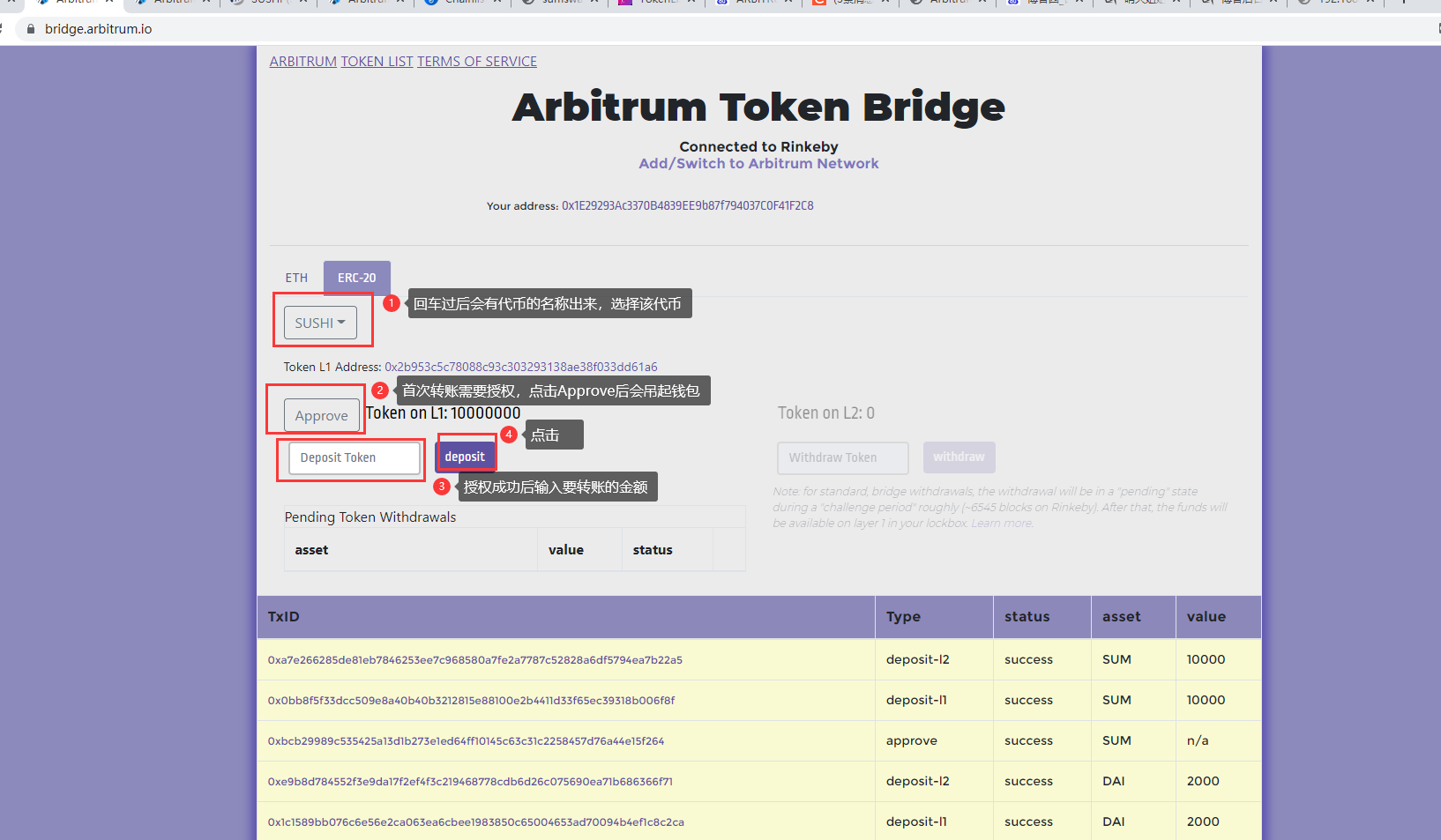1441x840 pixels.
Task: Click the status header in Pending Withdrawals
Action: point(653,550)
